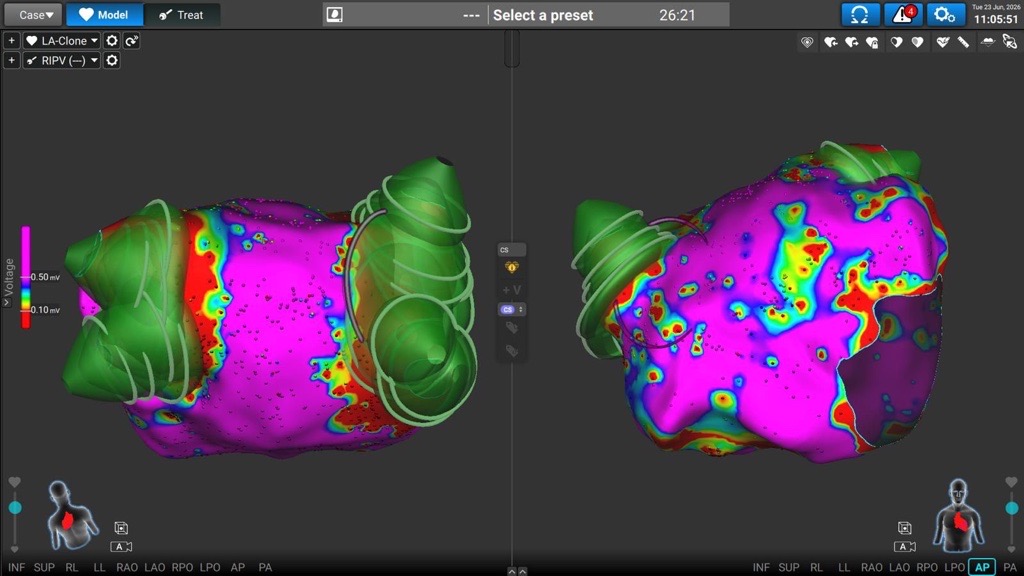Open the RIPV (--) dropdown
Viewport: 1024px width, 576px height.
pyautogui.click(x=61, y=61)
